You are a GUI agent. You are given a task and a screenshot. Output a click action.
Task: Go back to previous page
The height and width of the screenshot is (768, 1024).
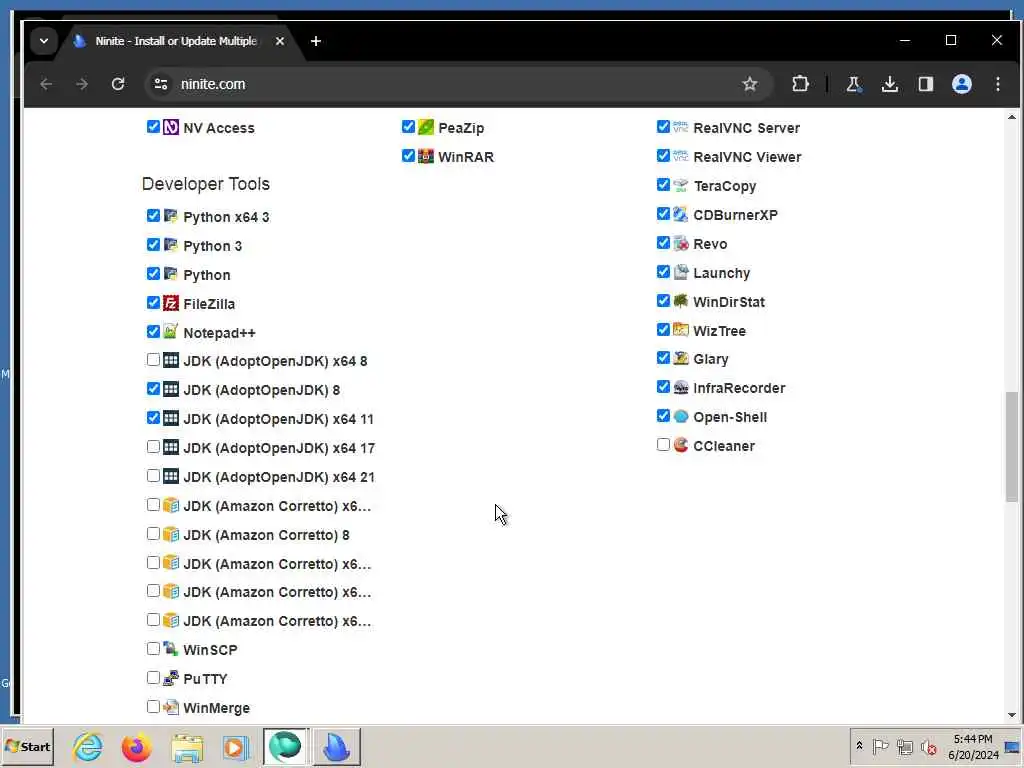[x=46, y=84]
